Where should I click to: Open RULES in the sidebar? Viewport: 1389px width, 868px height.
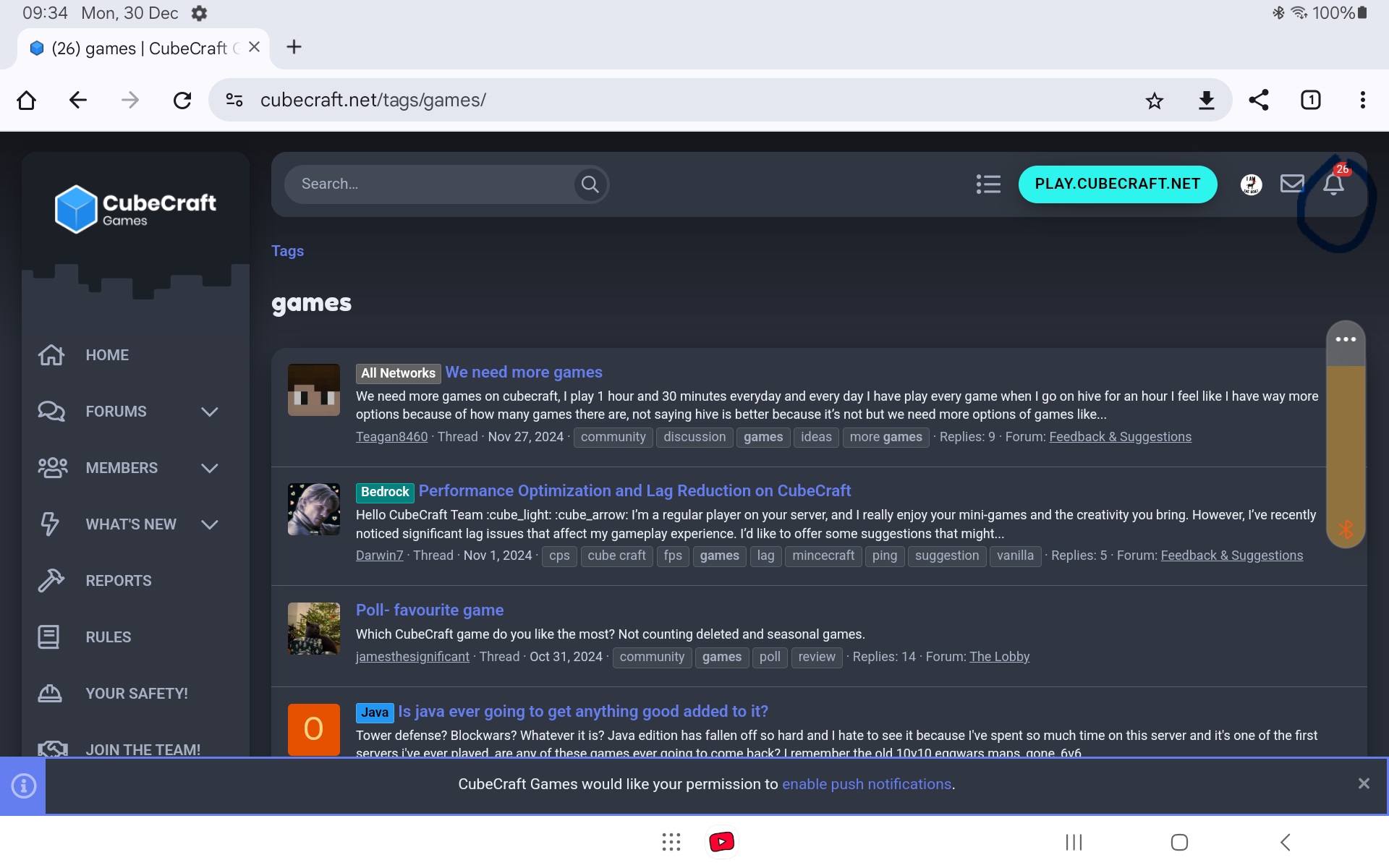109,637
